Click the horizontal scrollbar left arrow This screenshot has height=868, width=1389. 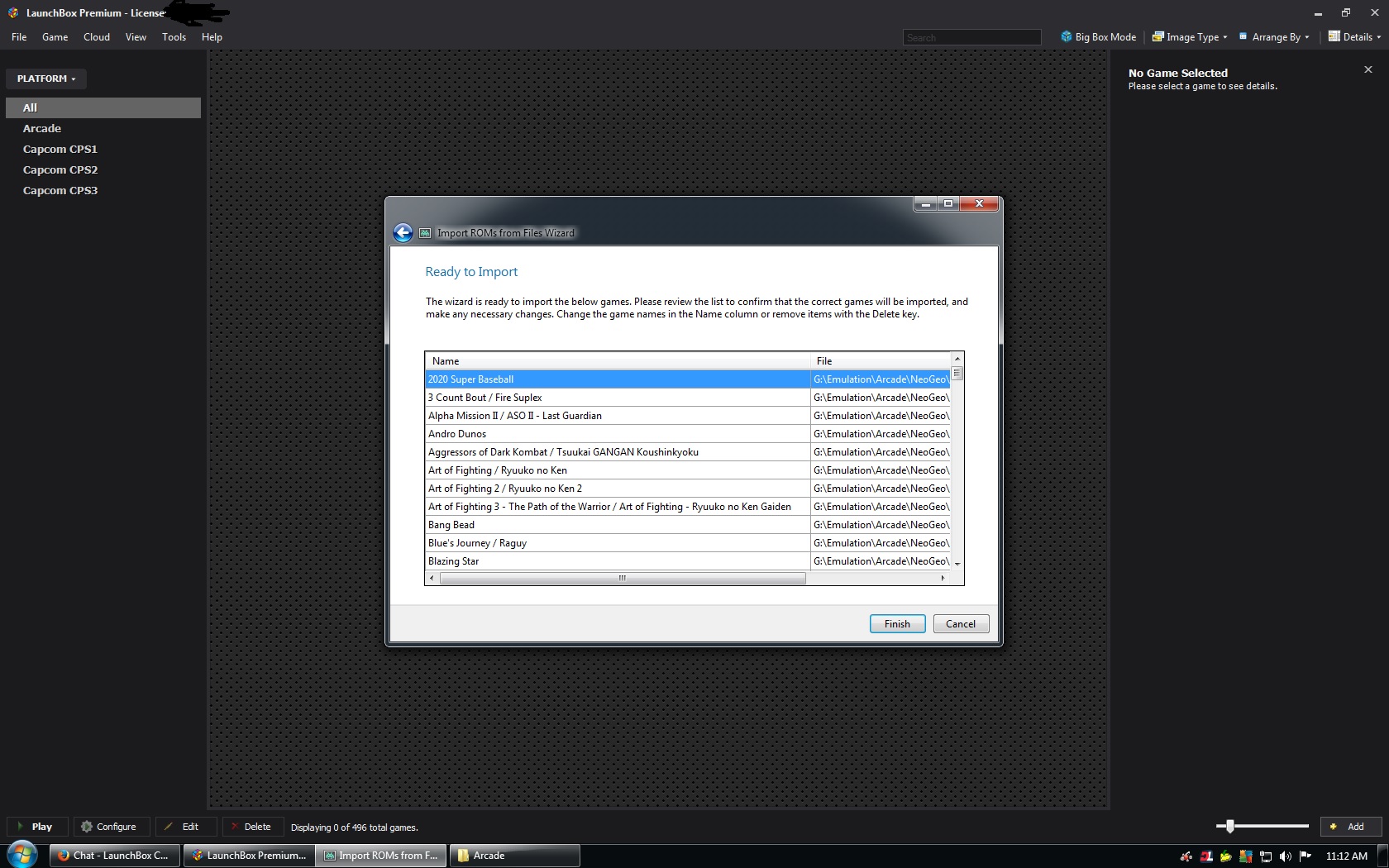pyautogui.click(x=432, y=579)
